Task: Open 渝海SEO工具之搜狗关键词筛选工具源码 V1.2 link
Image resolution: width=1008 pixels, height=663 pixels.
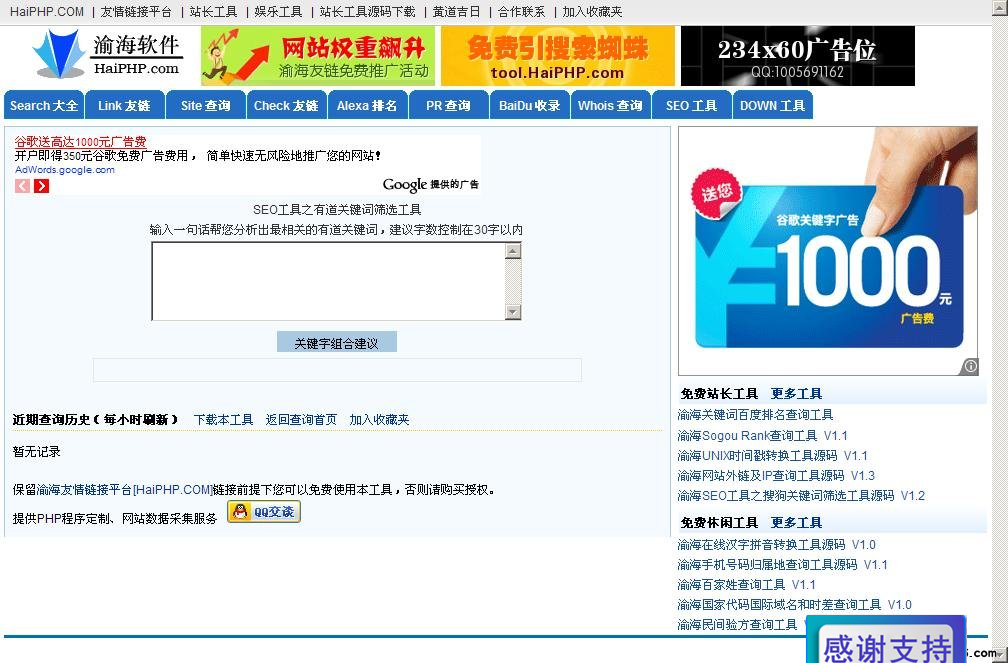Action: point(801,495)
